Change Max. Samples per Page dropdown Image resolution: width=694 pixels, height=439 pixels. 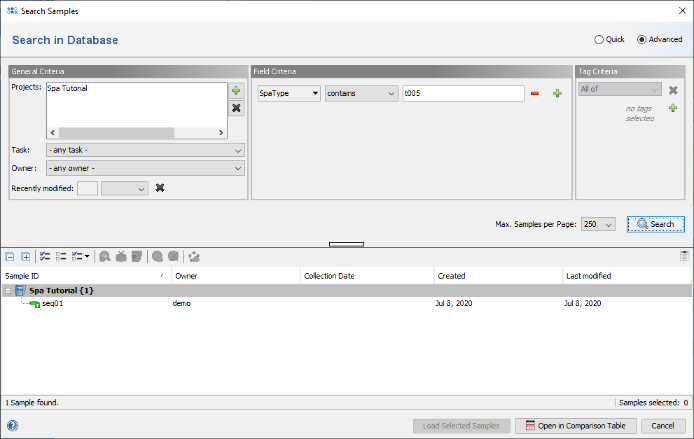point(598,224)
